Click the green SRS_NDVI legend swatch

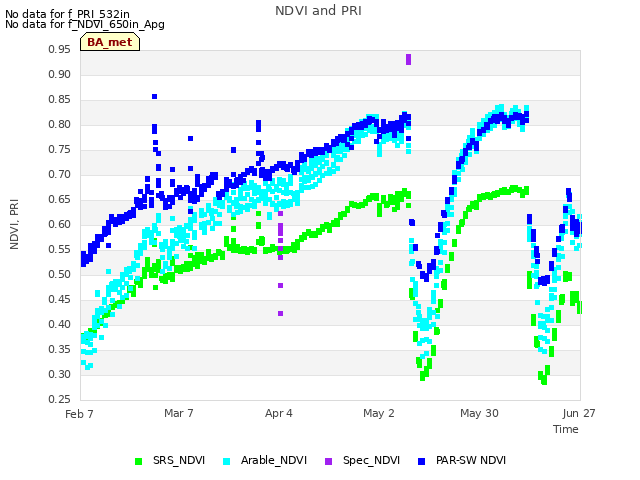tap(138, 461)
